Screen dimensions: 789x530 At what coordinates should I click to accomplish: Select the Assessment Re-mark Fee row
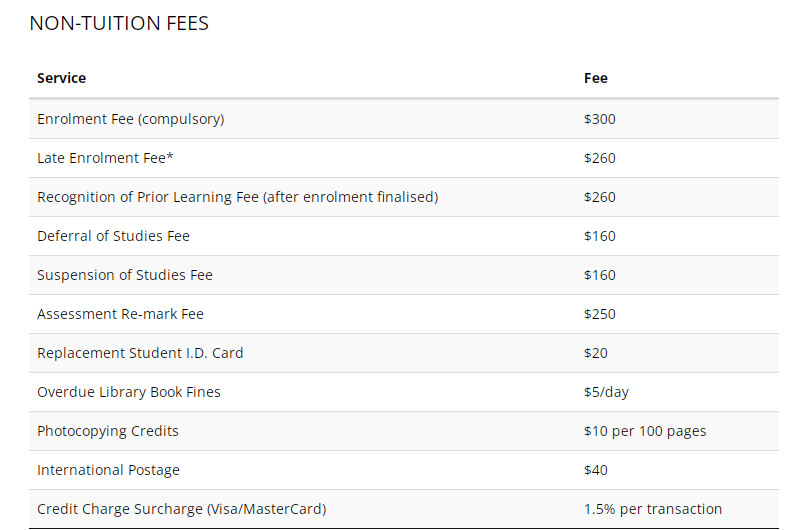(120, 314)
